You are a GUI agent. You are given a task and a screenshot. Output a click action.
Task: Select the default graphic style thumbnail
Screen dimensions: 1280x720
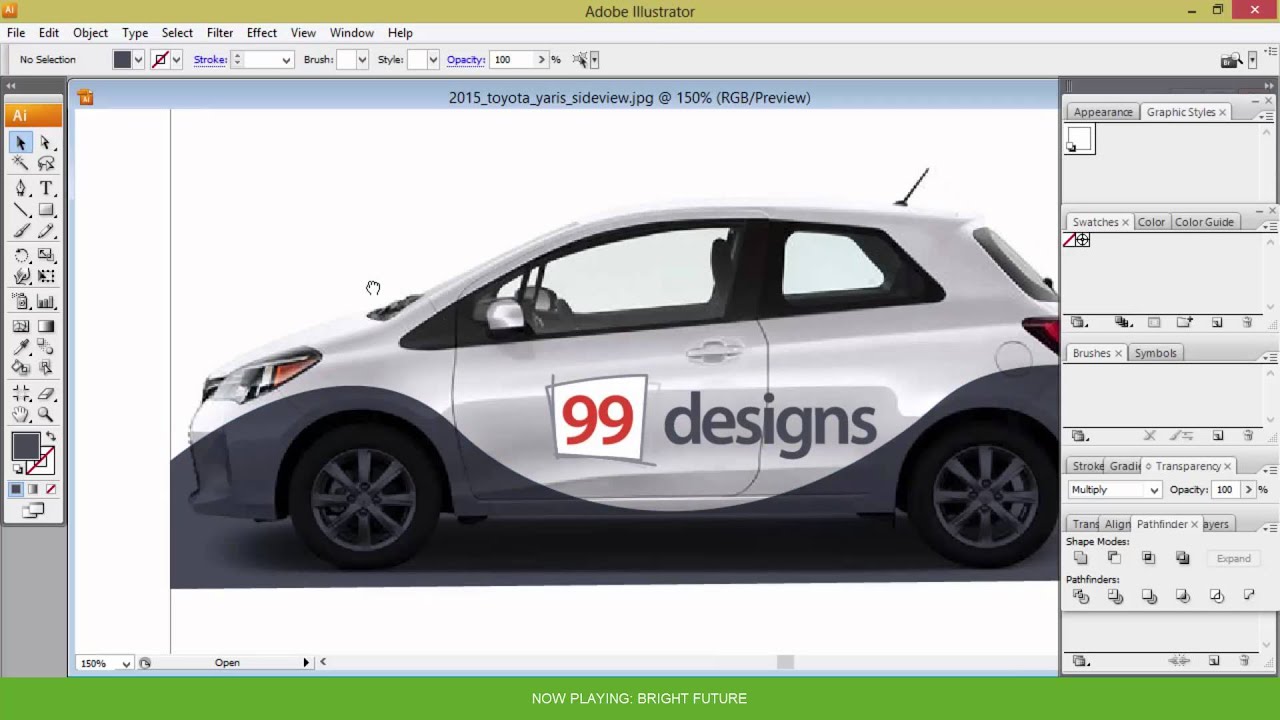(1080, 141)
